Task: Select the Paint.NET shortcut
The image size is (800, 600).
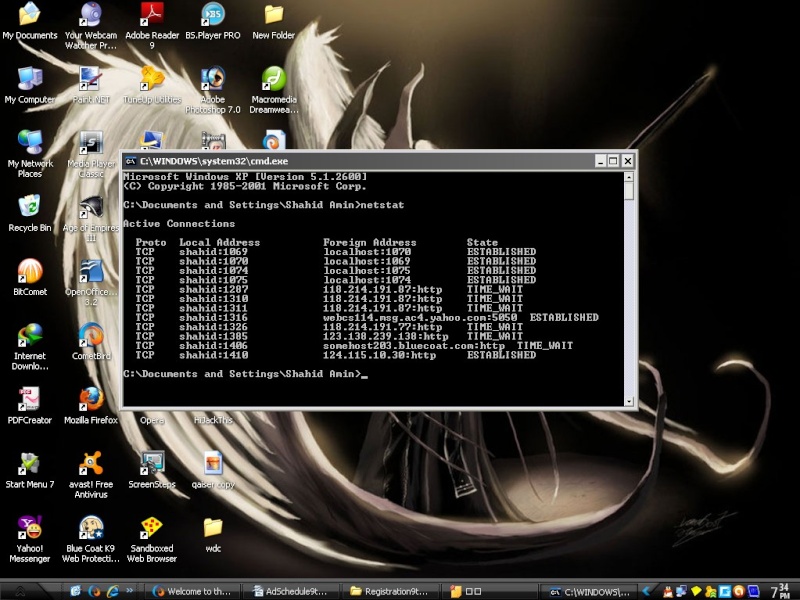Action: pyautogui.click(x=91, y=85)
